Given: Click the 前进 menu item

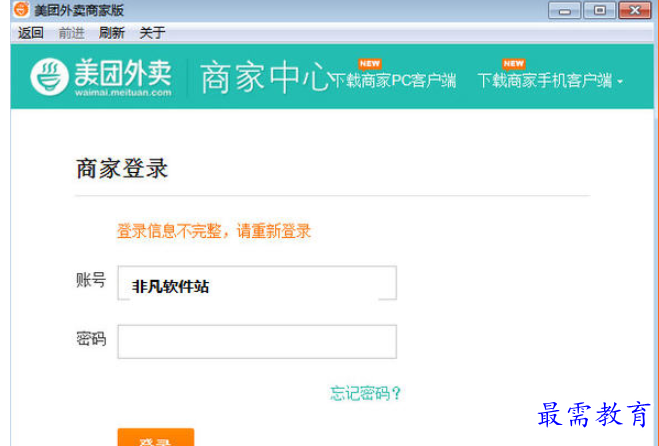Looking at the screenshot, I should pos(71,33).
